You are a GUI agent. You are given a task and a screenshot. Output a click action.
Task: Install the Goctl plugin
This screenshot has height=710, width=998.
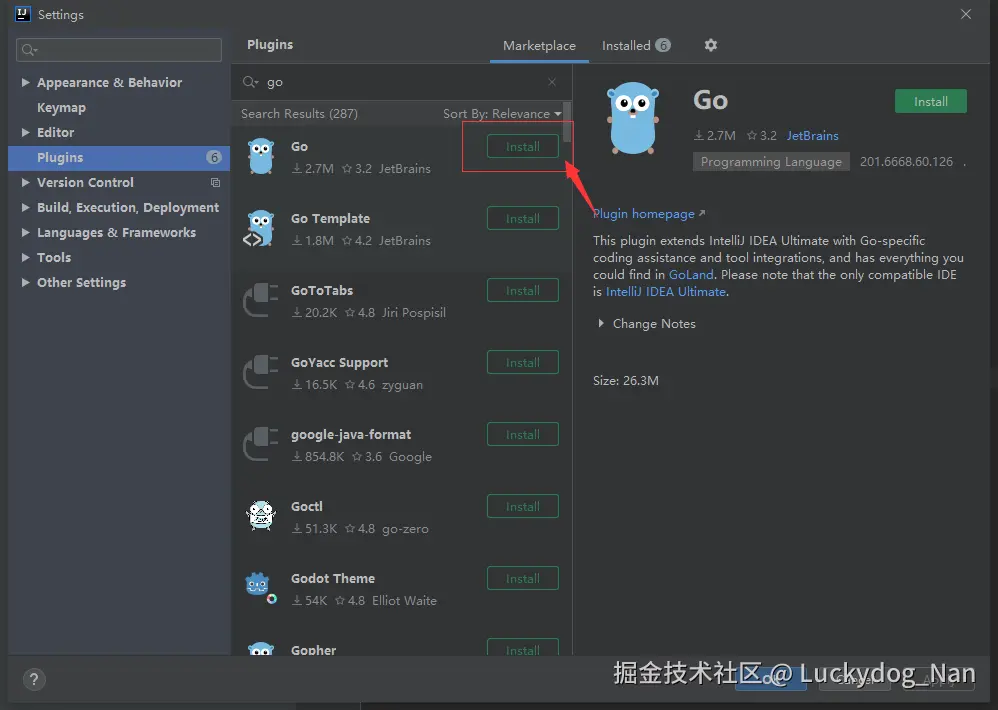(523, 506)
